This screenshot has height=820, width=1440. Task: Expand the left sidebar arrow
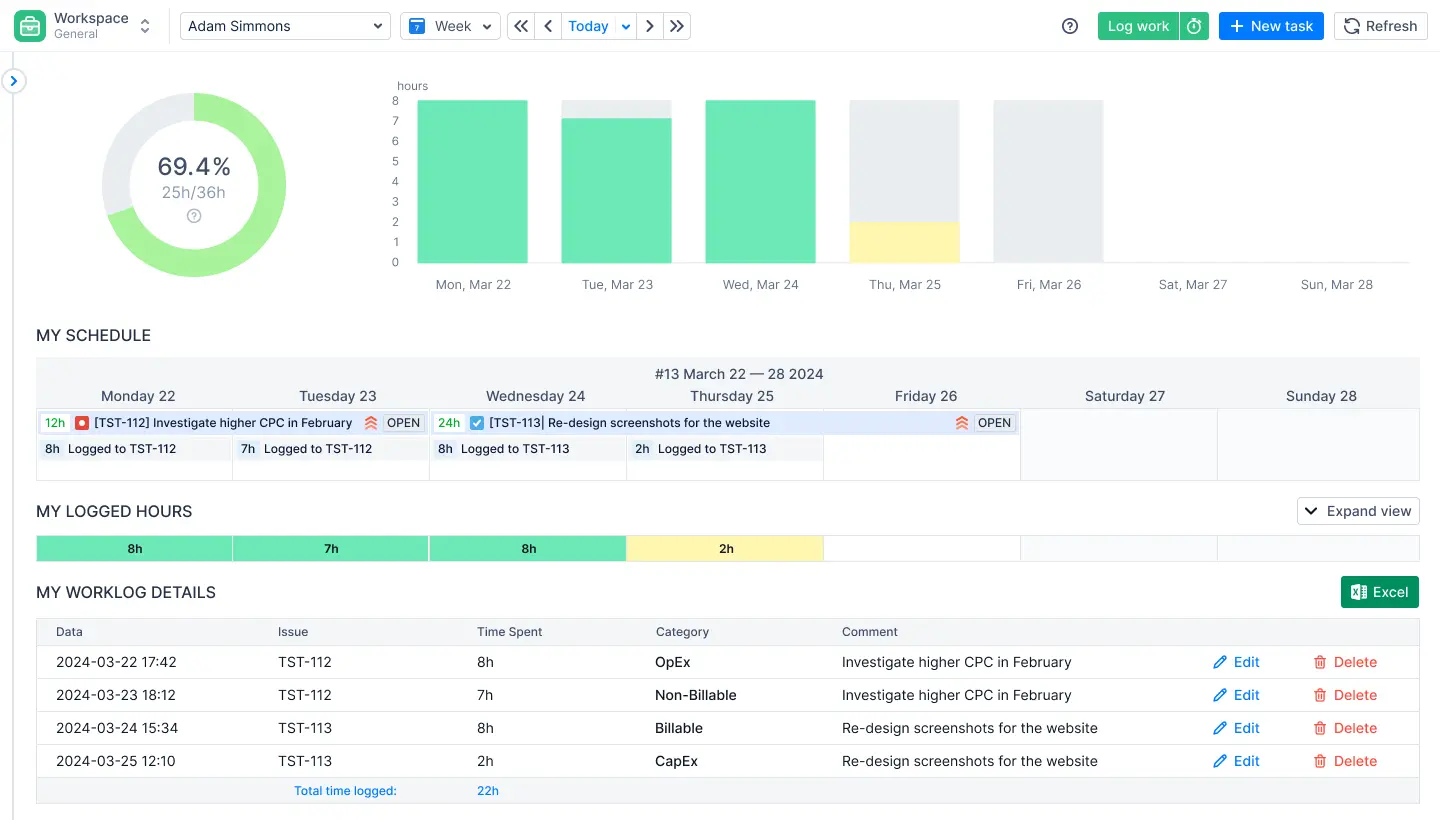[x=13, y=80]
